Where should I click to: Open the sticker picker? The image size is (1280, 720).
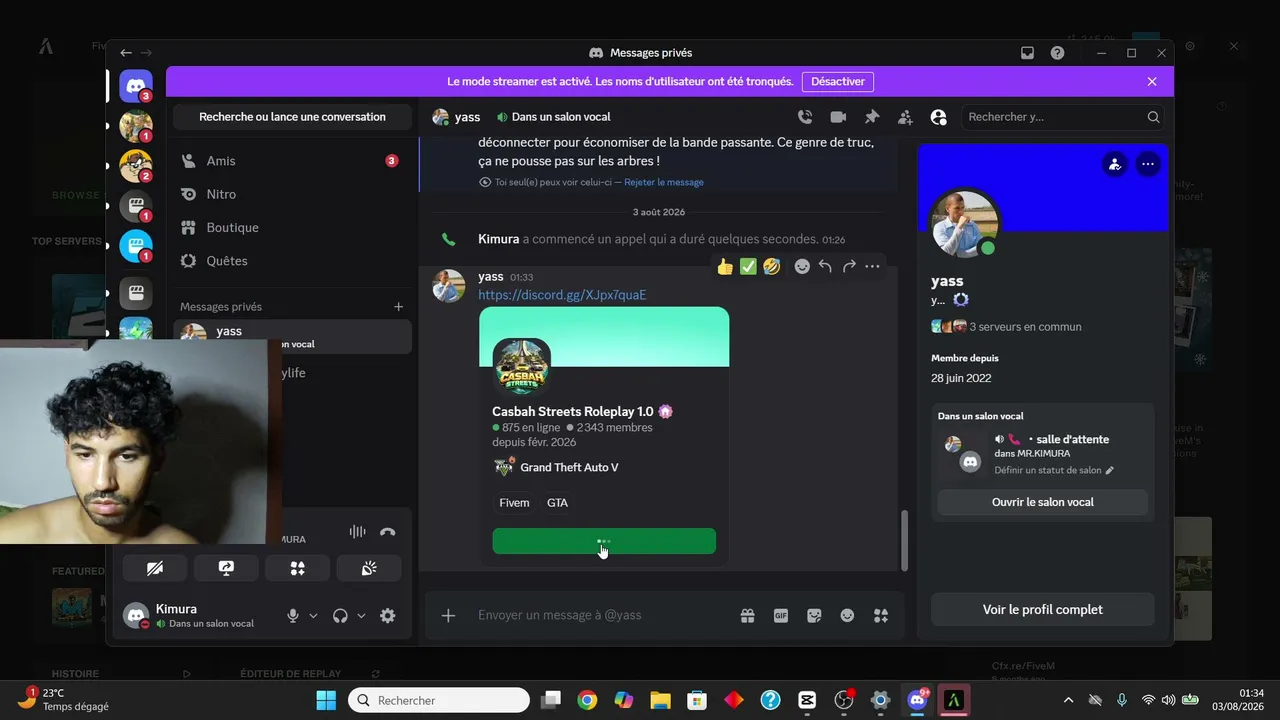tap(814, 616)
